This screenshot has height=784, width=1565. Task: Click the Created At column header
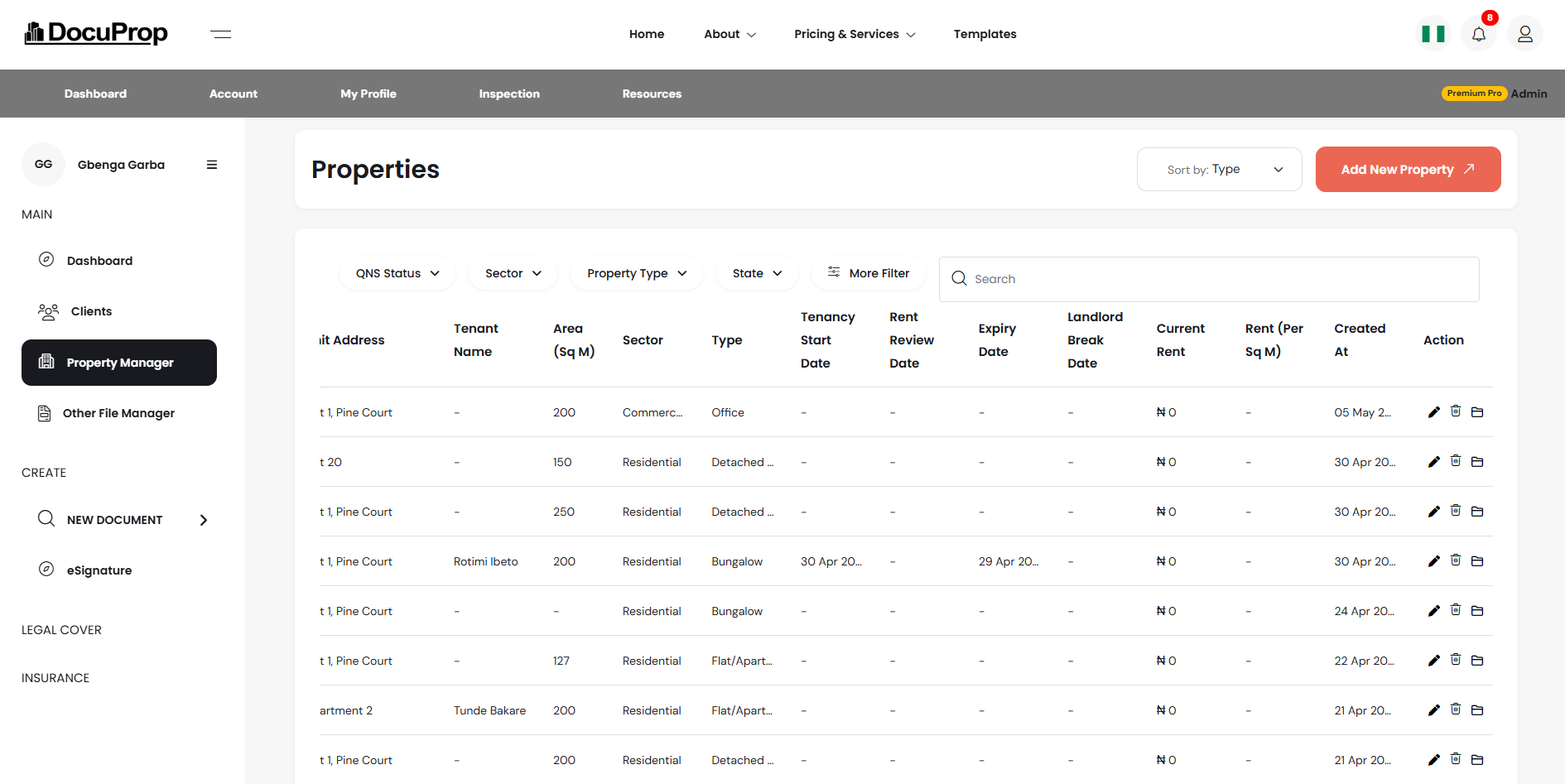point(1360,340)
